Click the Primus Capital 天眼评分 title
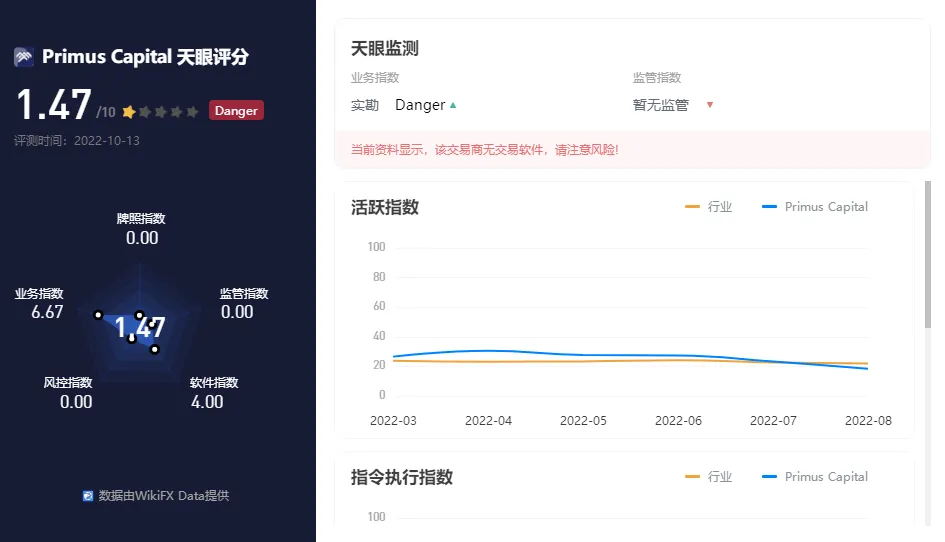 pyautogui.click(x=145, y=57)
